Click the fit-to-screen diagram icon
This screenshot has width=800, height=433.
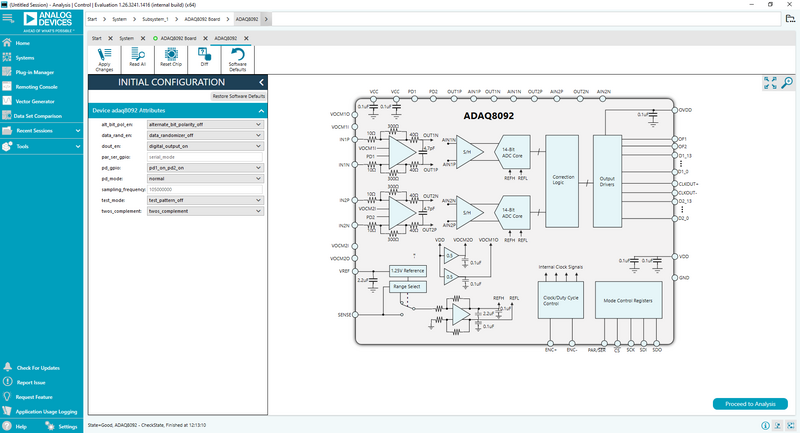point(770,84)
